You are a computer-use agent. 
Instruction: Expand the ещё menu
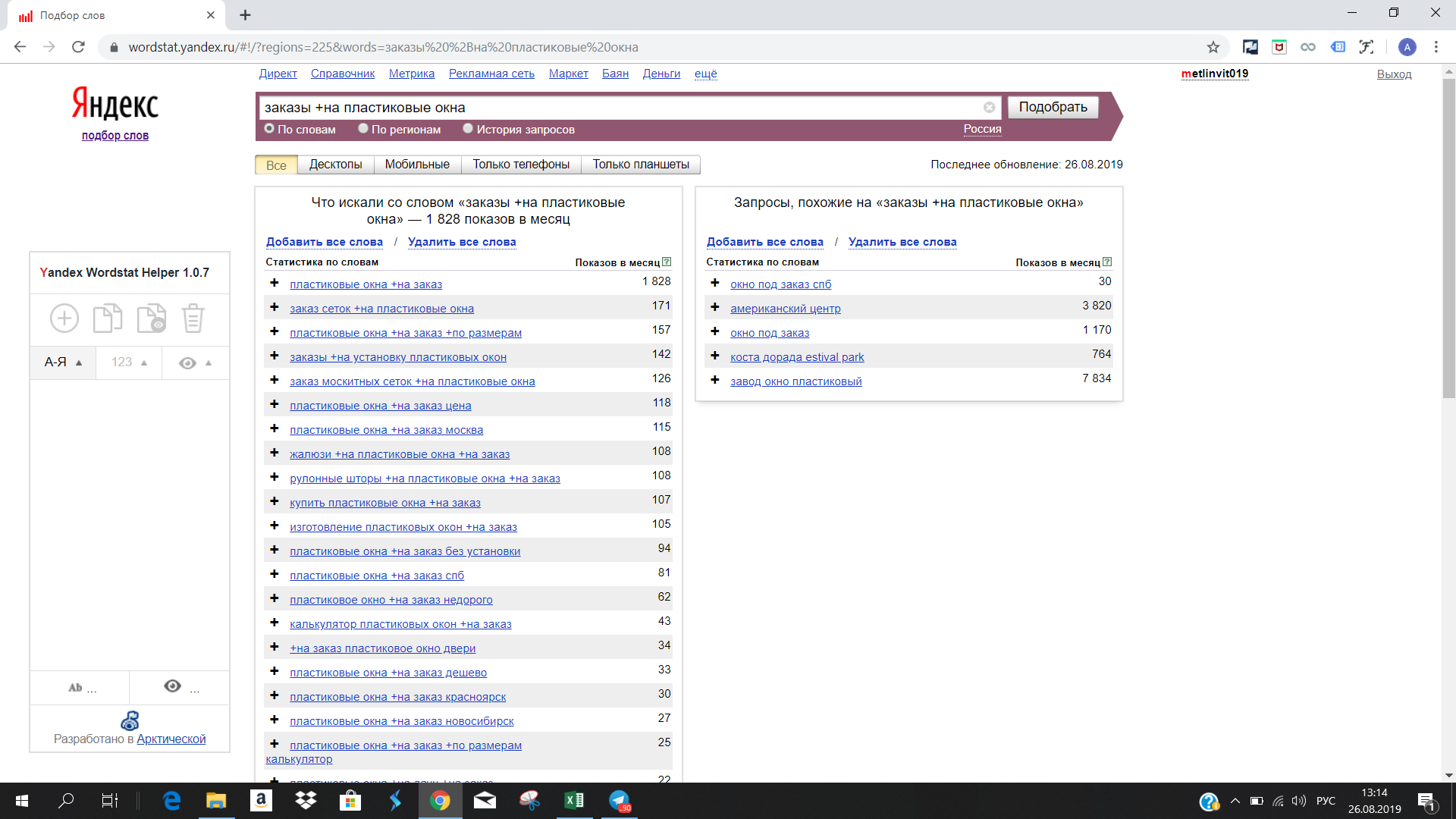[705, 74]
